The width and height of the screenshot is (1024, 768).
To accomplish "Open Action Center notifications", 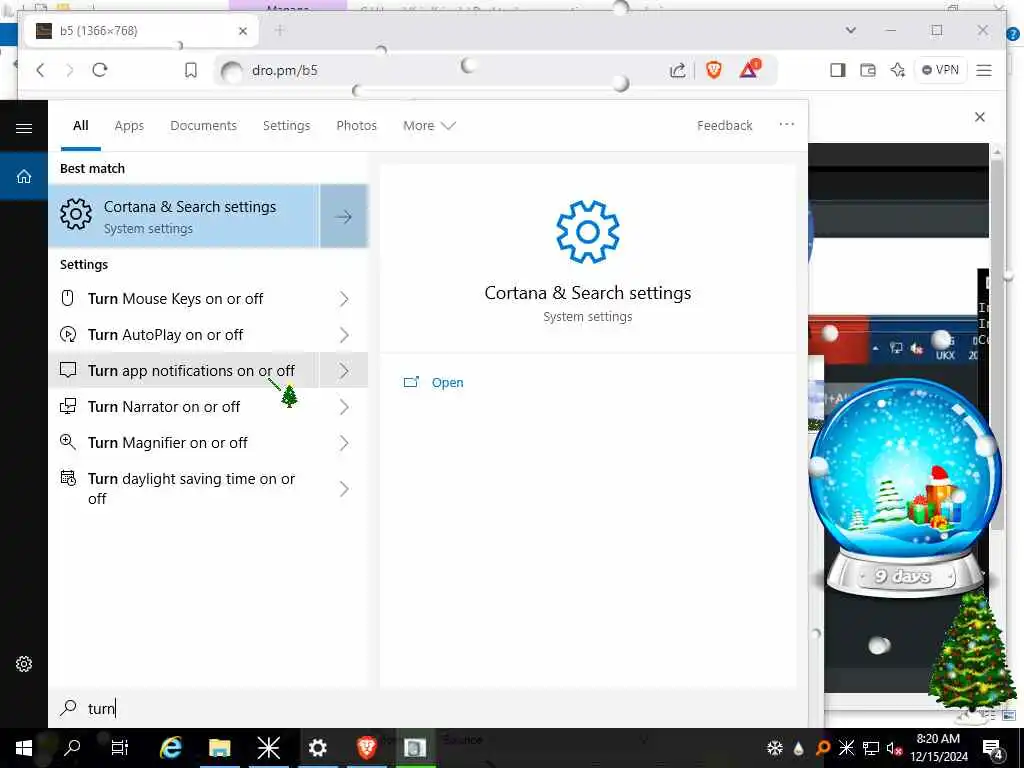I will 993,749.
